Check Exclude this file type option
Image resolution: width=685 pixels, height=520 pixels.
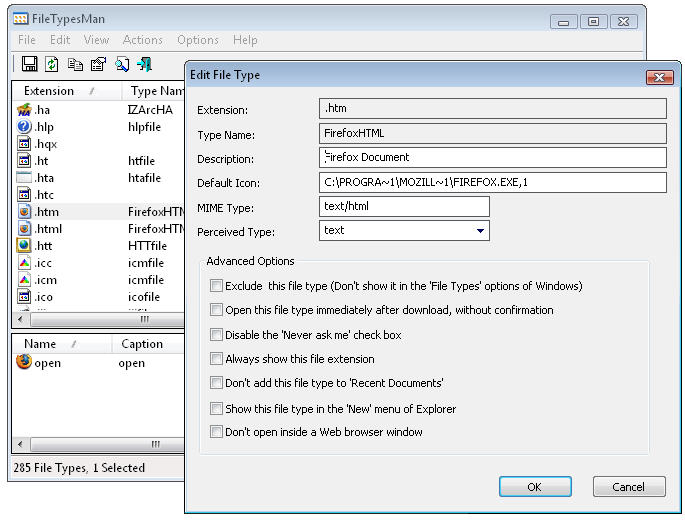pos(216,286)
